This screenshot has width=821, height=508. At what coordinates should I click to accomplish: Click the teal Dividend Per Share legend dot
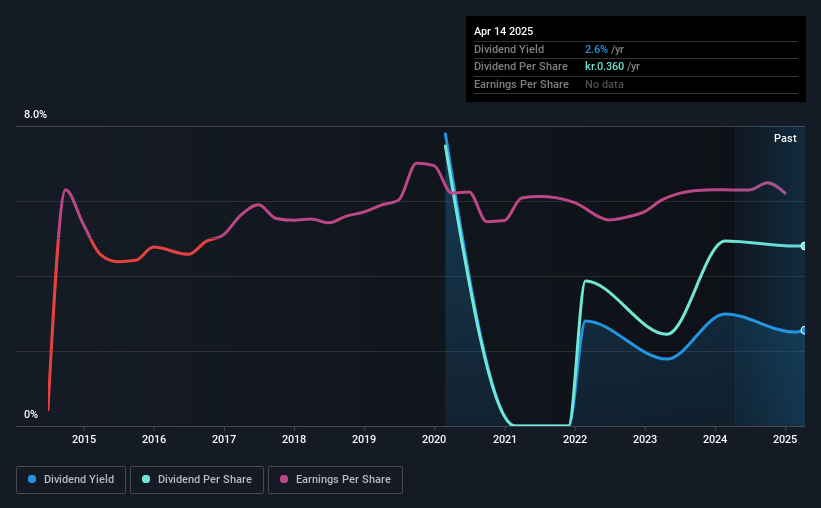tap(146, 479)
